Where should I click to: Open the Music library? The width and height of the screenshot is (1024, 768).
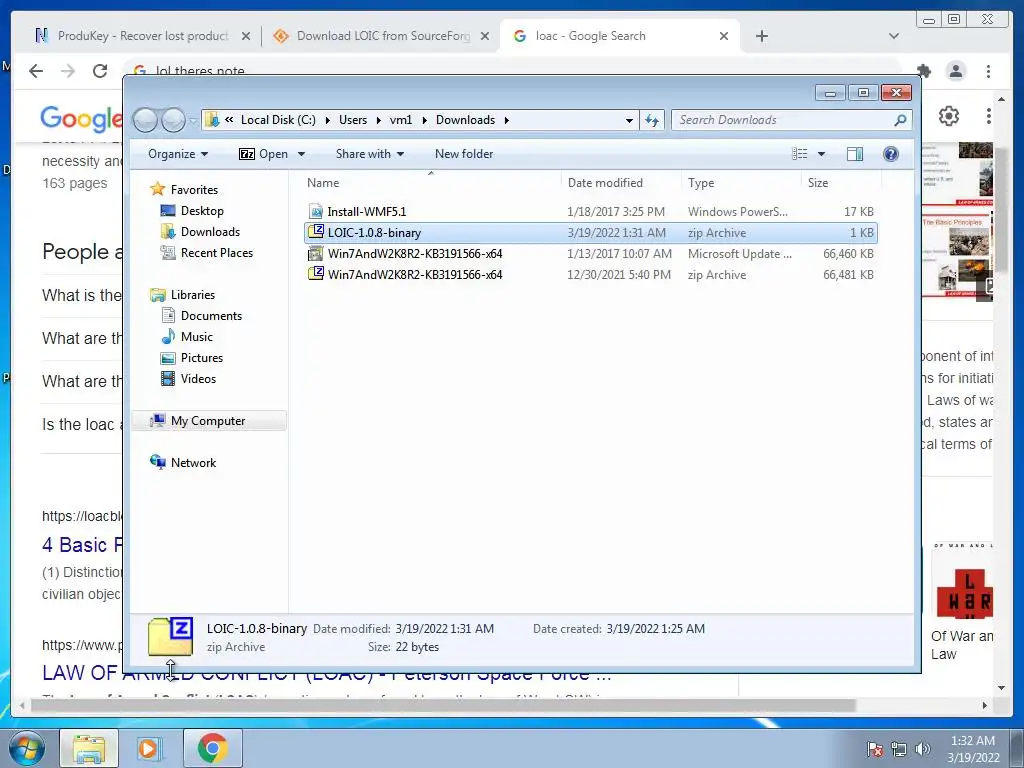click(197, 337)
